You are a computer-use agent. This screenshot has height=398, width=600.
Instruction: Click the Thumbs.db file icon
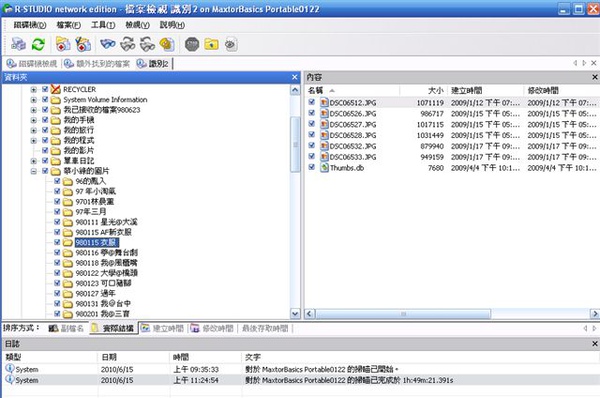(324, 168)
